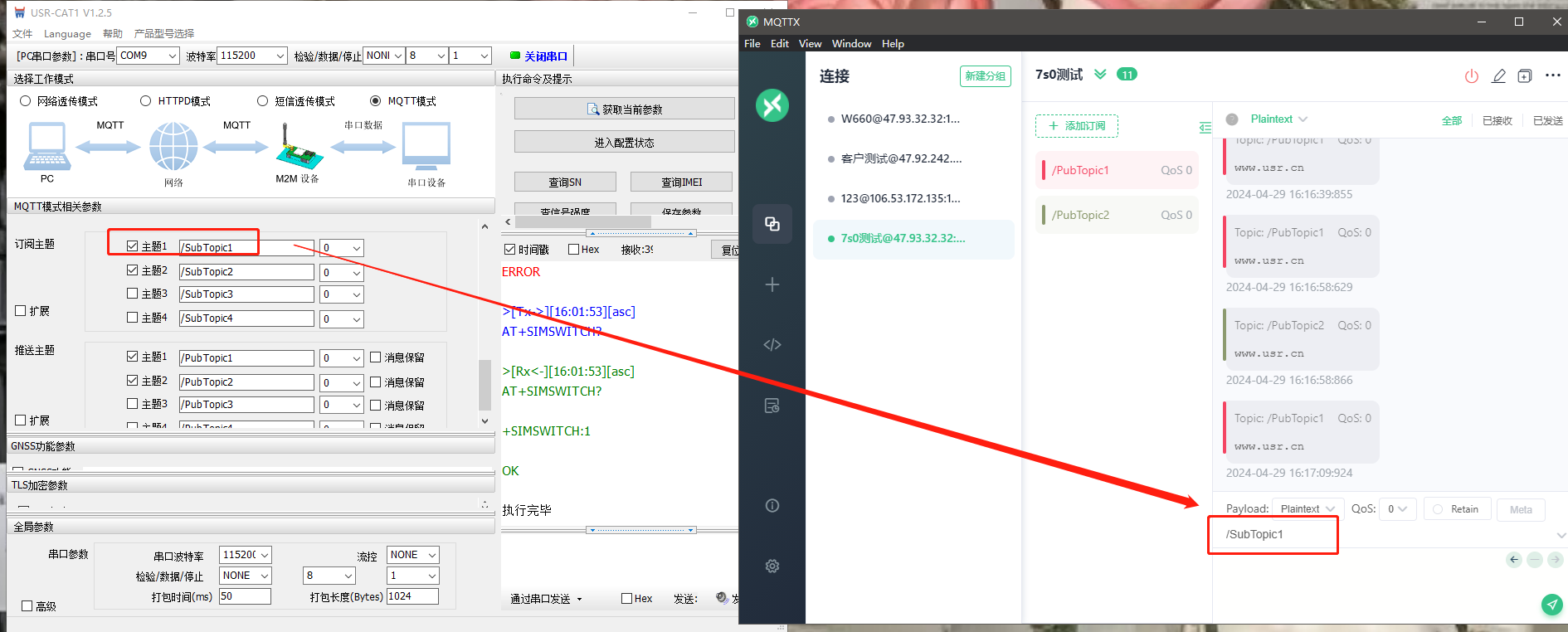Select 网络透传模式 radio button
Image resolution: width=1568 pixels, height=632 pixels.
click(25, 101)
